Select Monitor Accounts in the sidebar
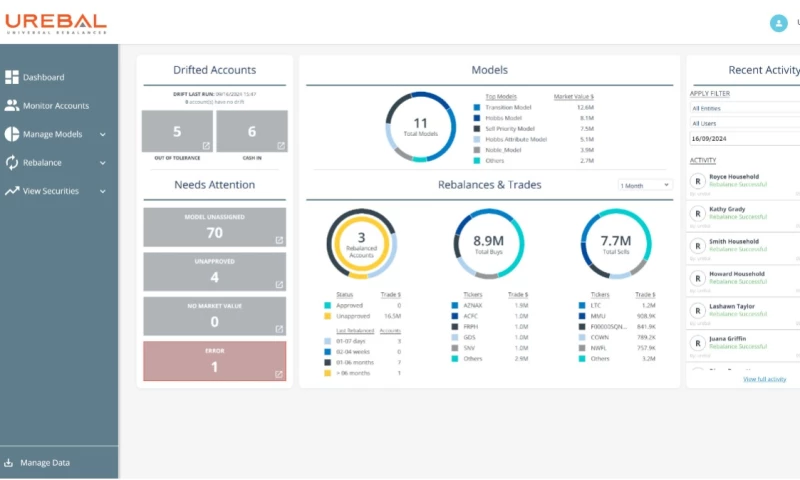 [56, 105]
